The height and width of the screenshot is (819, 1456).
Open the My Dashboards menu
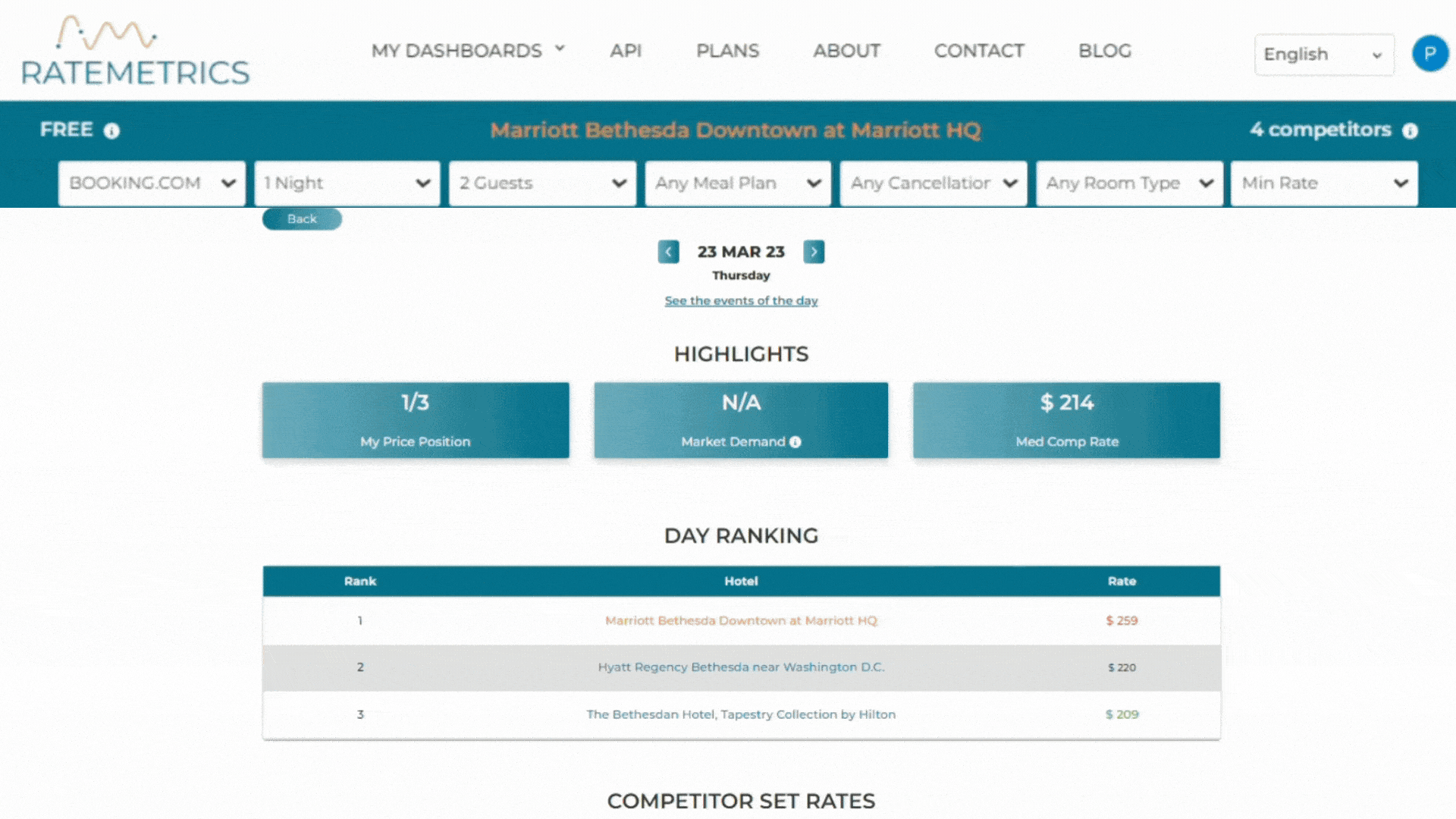pos(468,51)
